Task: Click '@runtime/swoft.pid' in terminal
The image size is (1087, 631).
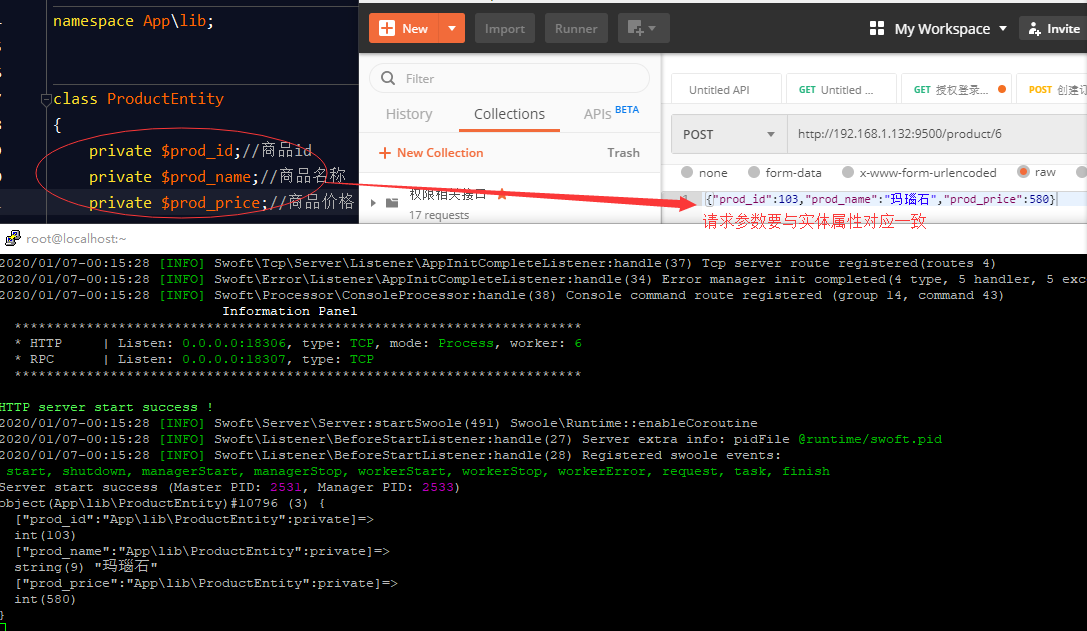Action: tap(869, 439)
